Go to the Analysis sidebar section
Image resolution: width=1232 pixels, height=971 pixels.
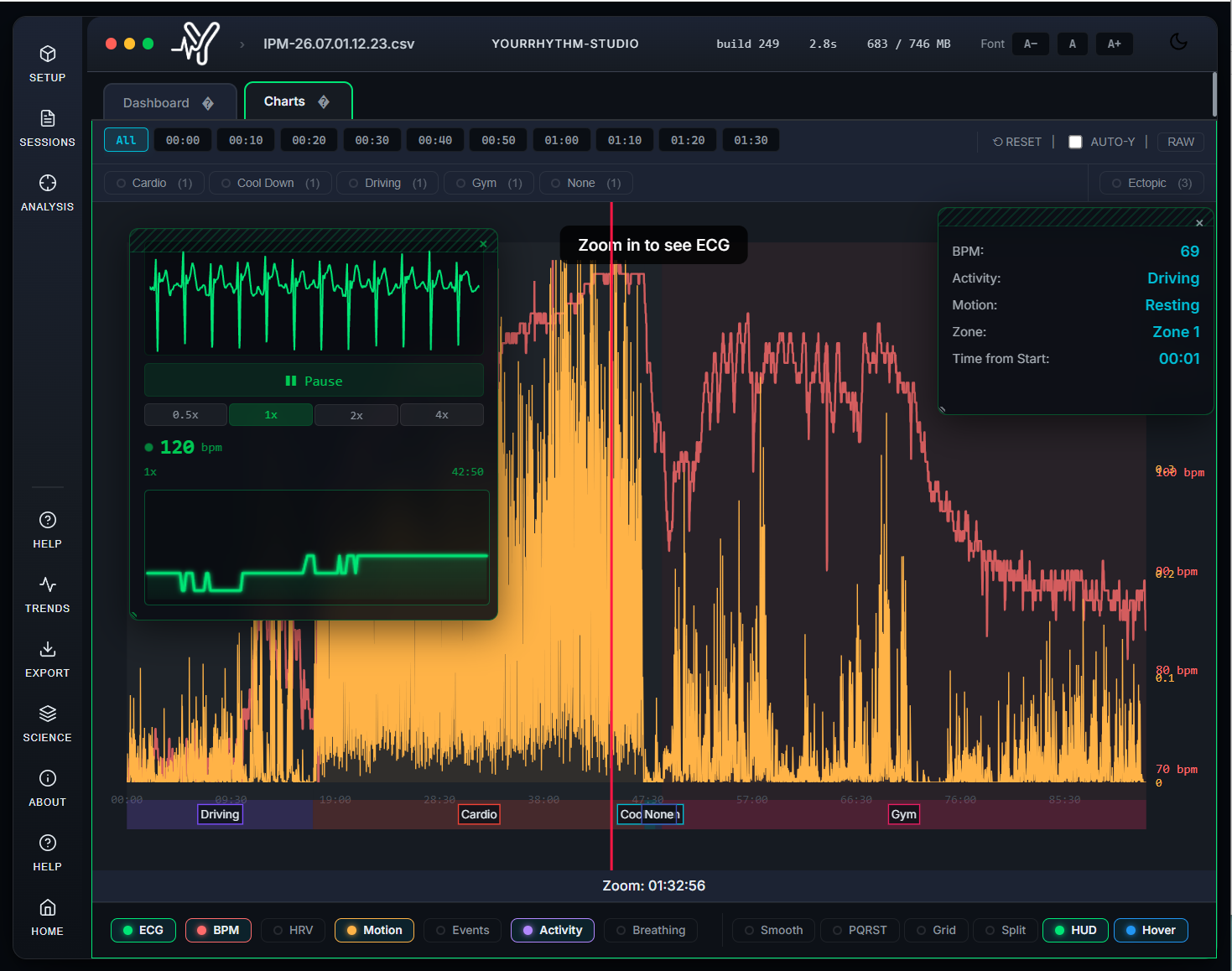click(48, 193)
